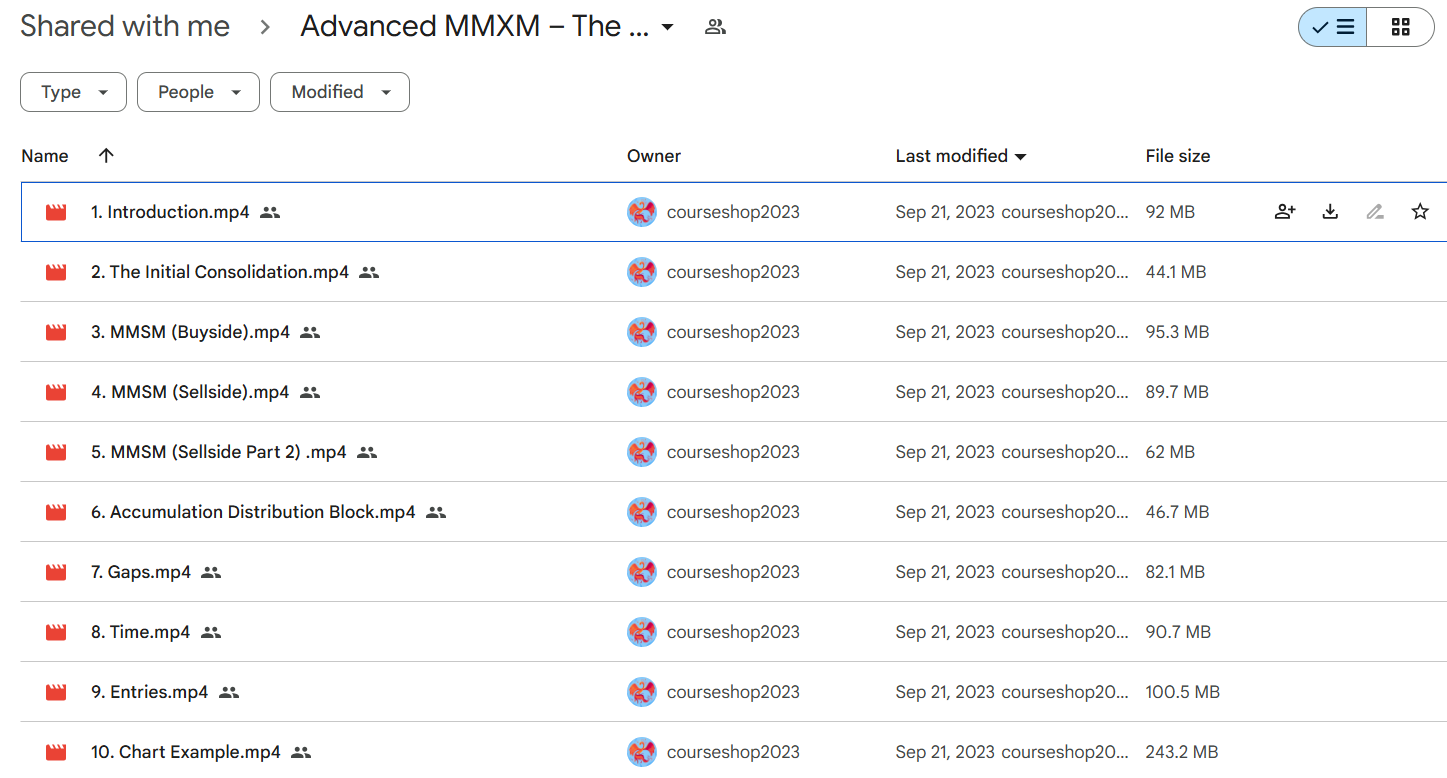1447x778 pixels.
Task: Click the shared icon next to 10. Chart Example.mp4
Action: 301,752
